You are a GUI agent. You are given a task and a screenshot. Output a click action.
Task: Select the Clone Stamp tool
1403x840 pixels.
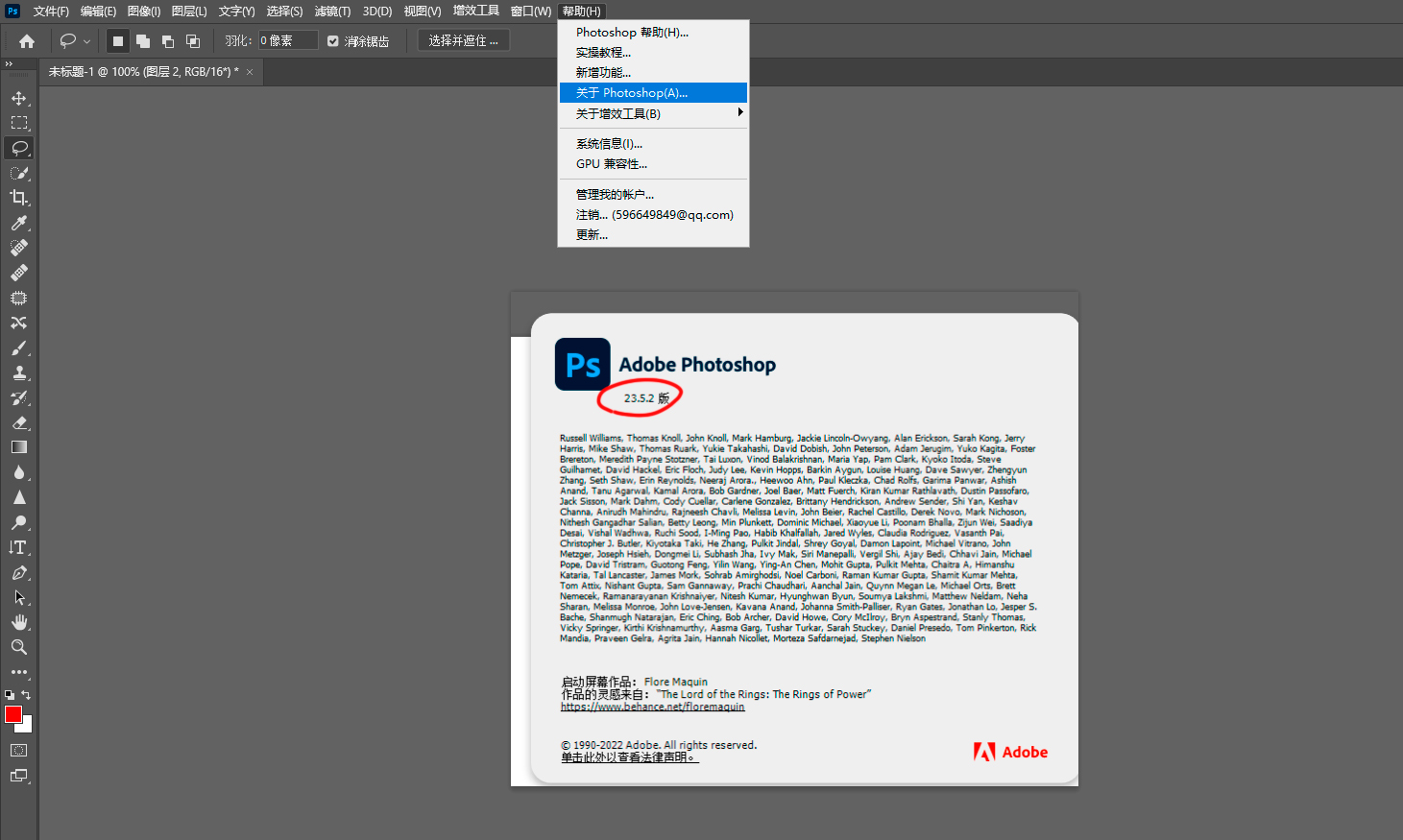(x=18, y=373)
